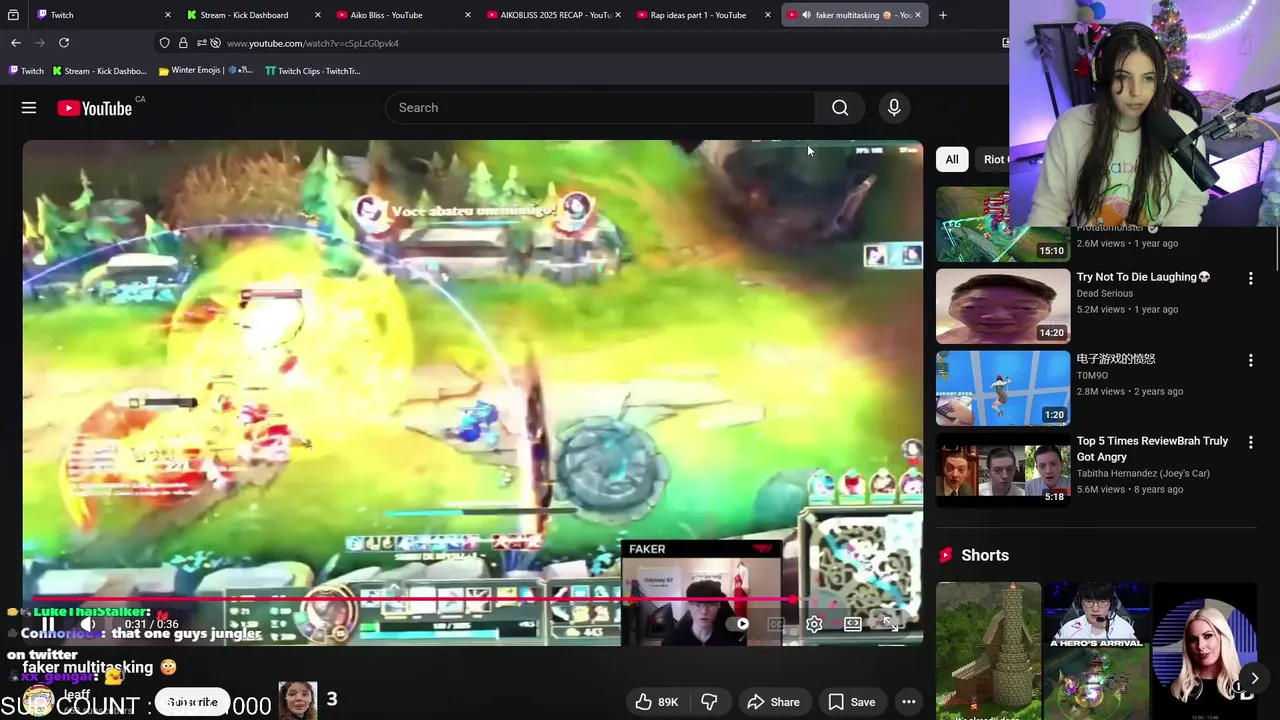Click the YouTube URL in the address bar
This screenshot has height=720, width=1280.
click(313, 43)
